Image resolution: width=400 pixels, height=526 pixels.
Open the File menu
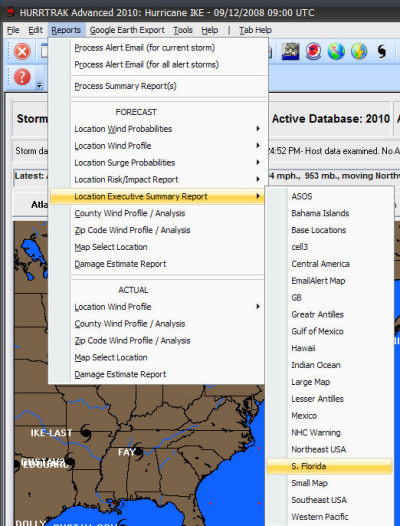13,30
